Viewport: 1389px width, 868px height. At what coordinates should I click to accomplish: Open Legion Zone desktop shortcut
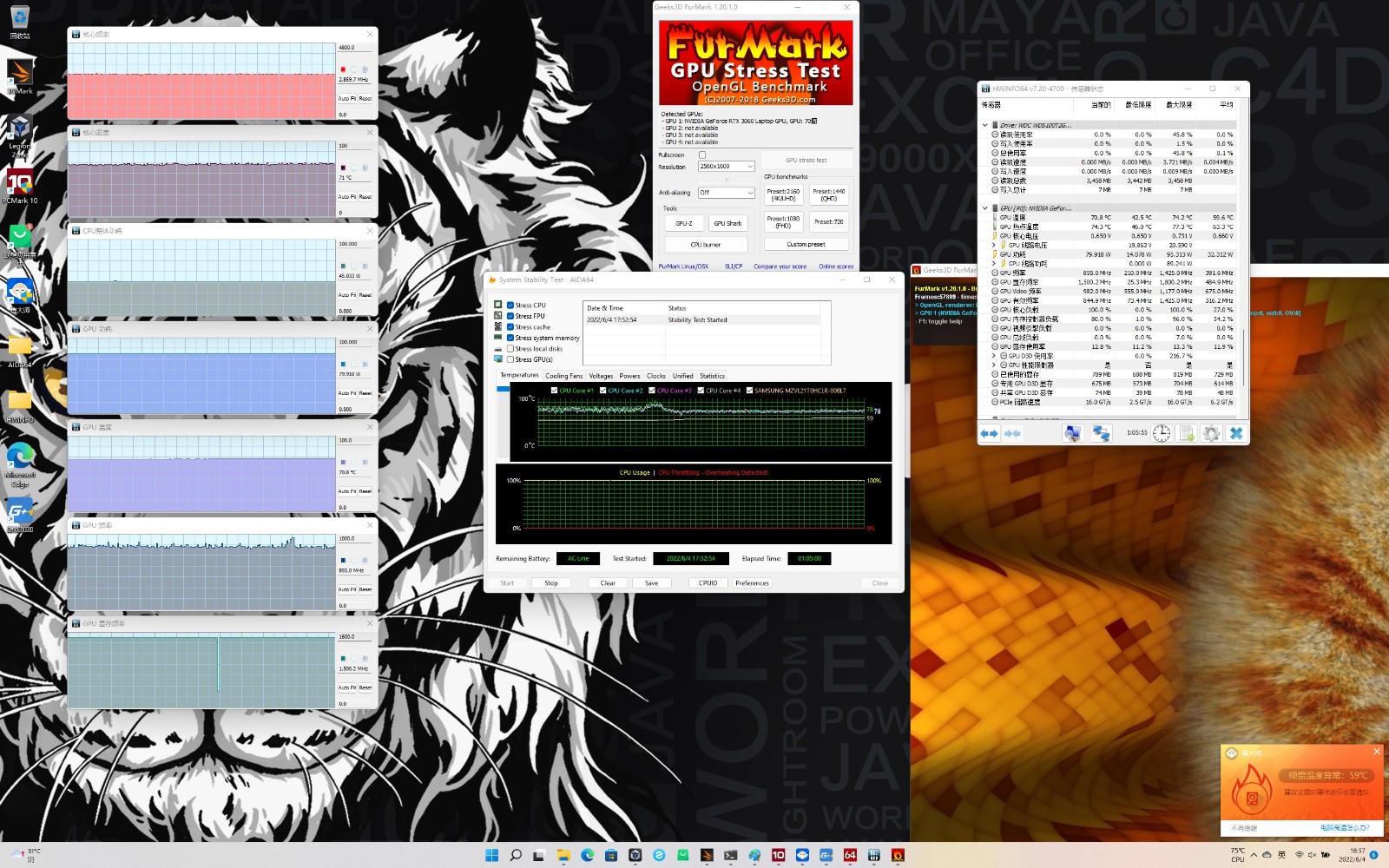[x=19, y=135]
